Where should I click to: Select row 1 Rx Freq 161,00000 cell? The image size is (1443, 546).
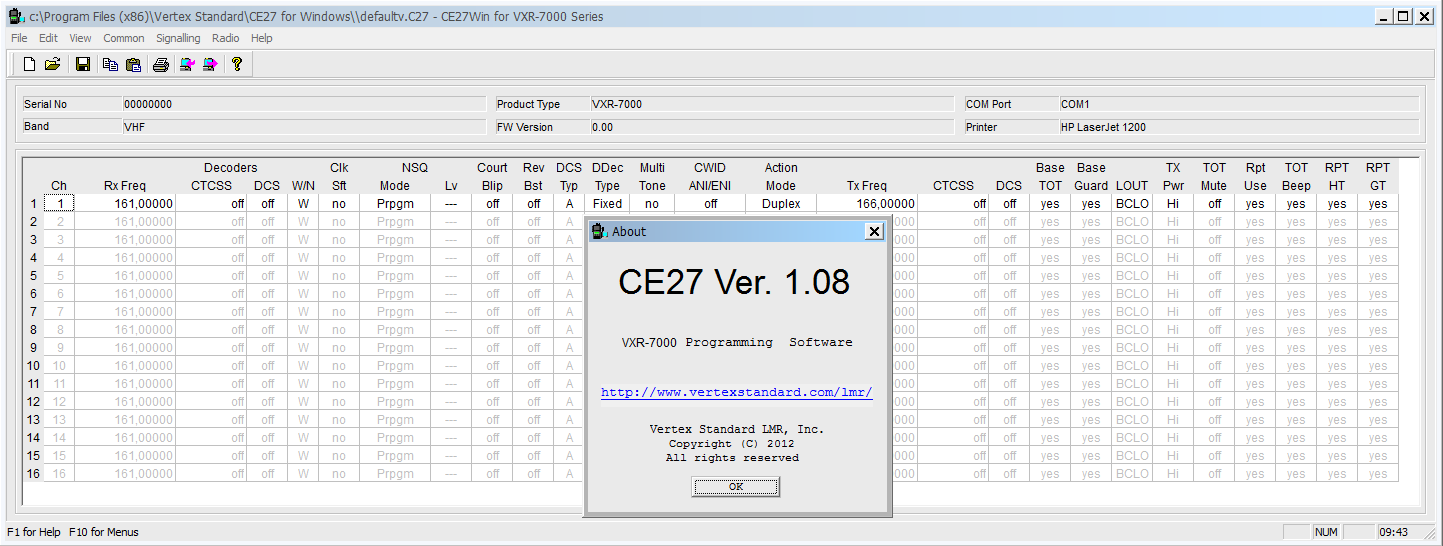[x=125, y=204]
